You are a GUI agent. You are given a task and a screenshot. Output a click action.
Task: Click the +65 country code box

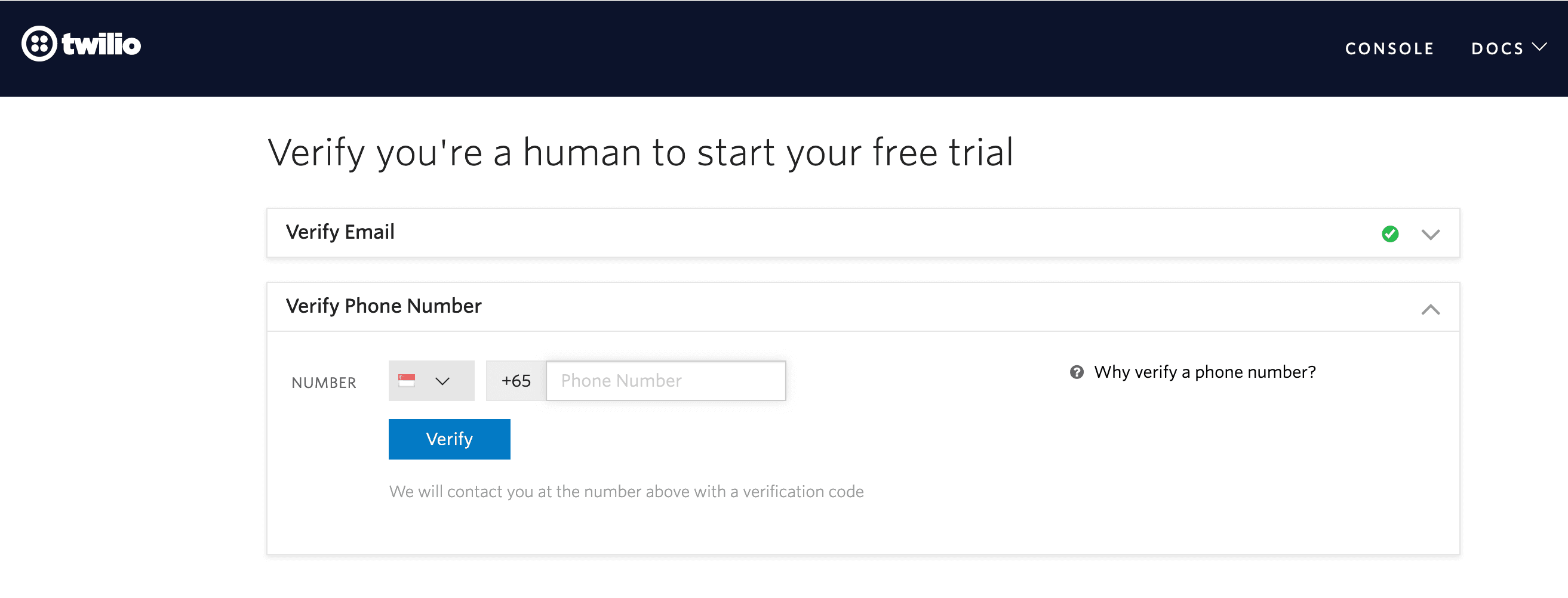[515, 381]
